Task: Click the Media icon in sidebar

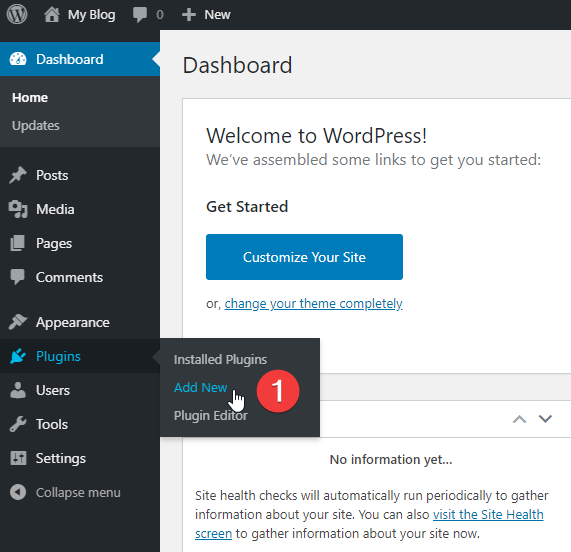Action: point(18,209)
